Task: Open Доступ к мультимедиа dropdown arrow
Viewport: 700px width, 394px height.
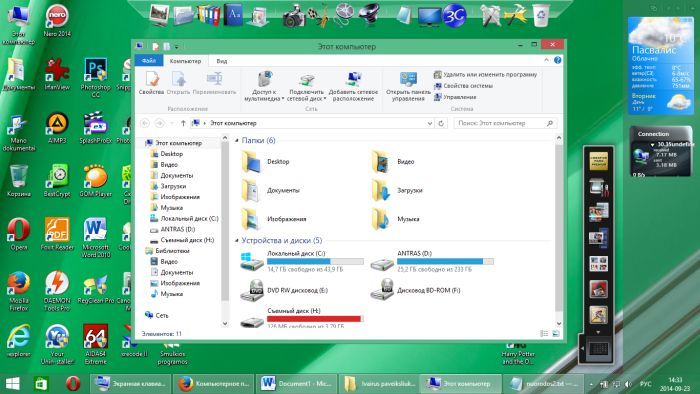Action: (x=283, y=99)
